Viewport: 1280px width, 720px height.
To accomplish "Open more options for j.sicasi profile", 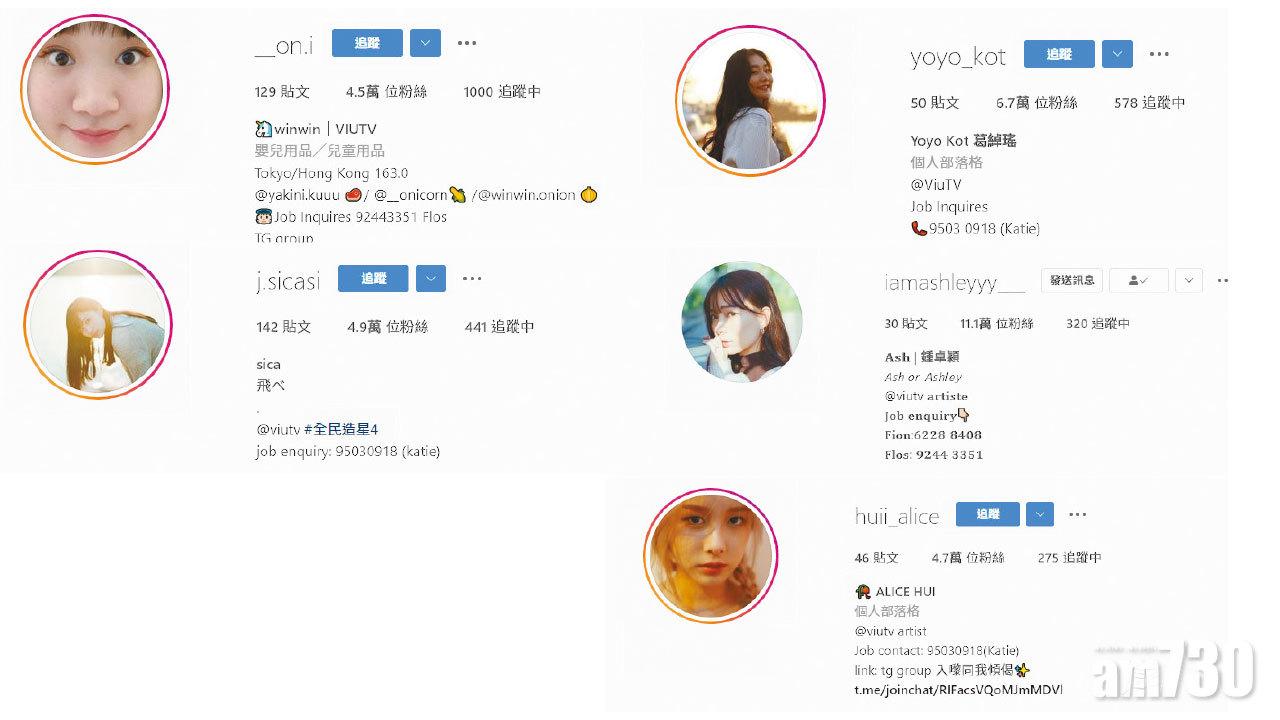I will point(472,279).
